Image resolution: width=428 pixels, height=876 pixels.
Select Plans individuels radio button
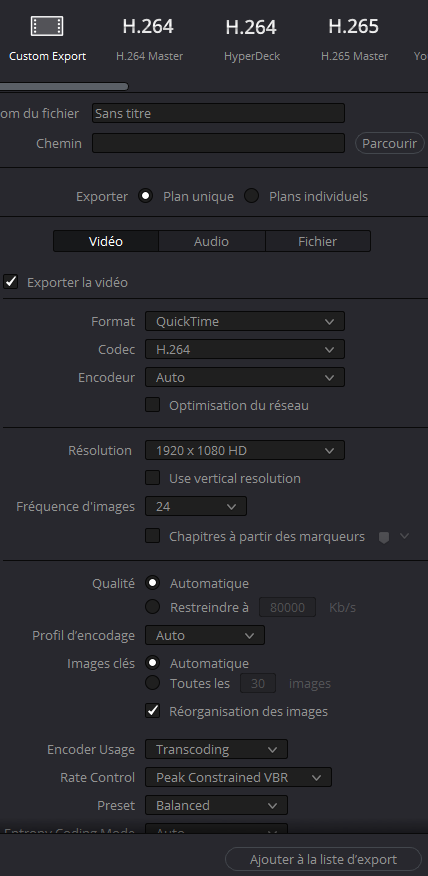coord(252,196)
